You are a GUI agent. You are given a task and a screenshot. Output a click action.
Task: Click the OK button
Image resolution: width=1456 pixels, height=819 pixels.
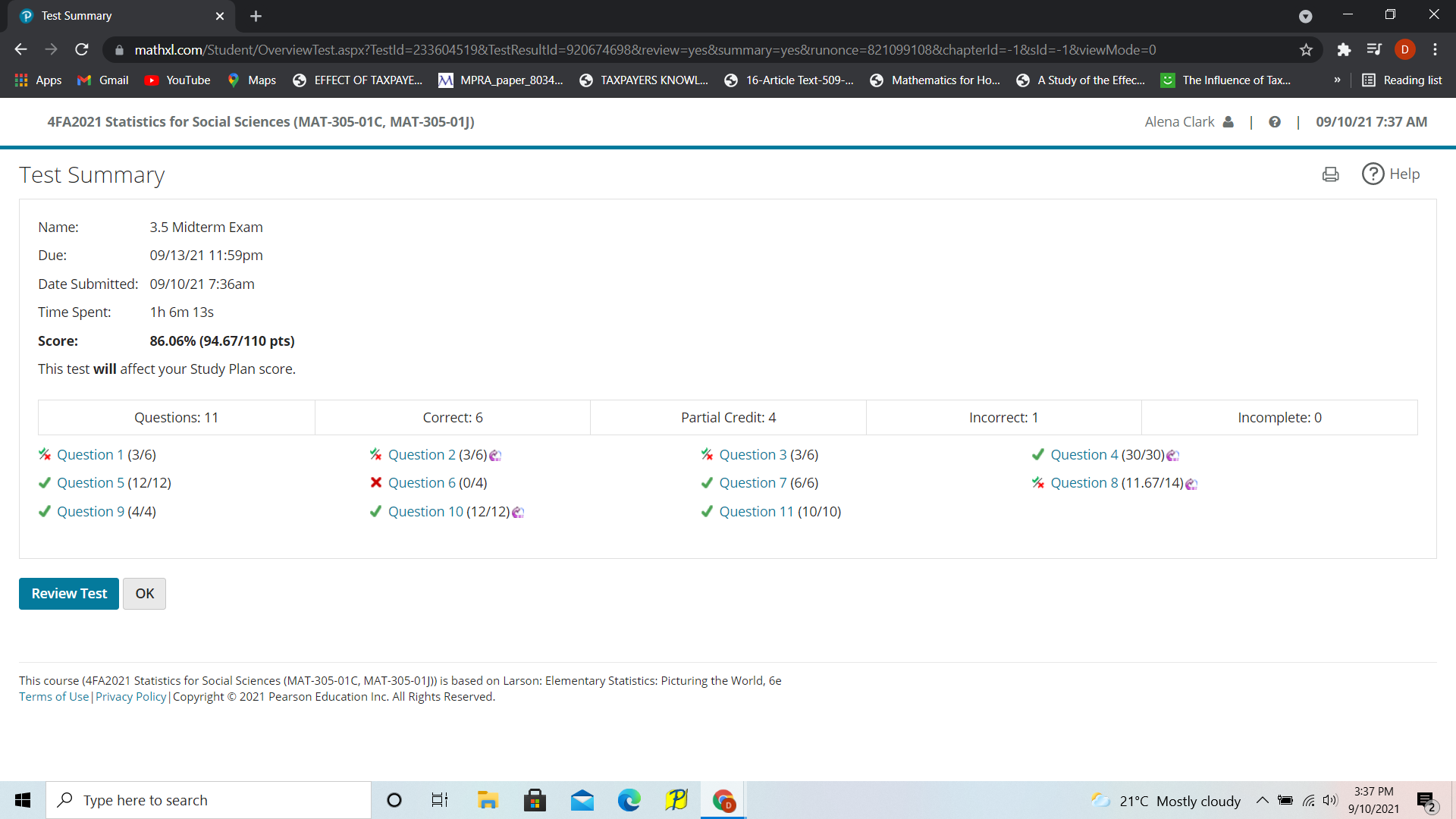pos(144,594)
